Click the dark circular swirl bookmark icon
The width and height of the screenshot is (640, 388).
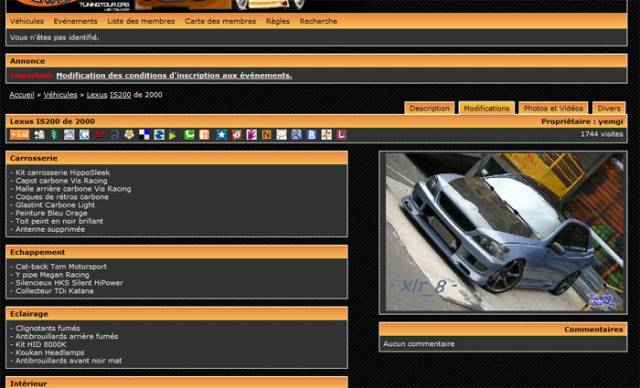pos(115,135)
